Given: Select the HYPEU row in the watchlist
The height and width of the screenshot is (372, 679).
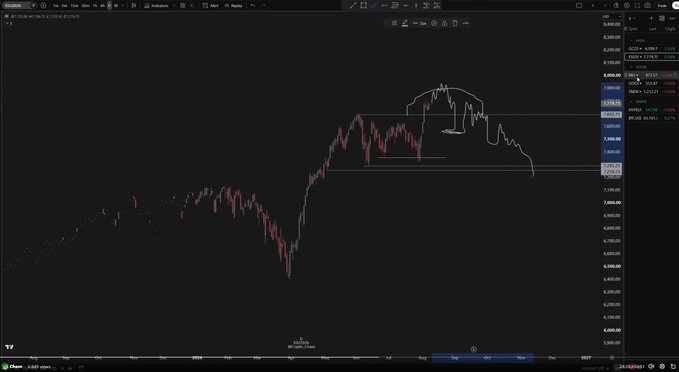Looking at the screenshot, I should [x=652, y=110].
